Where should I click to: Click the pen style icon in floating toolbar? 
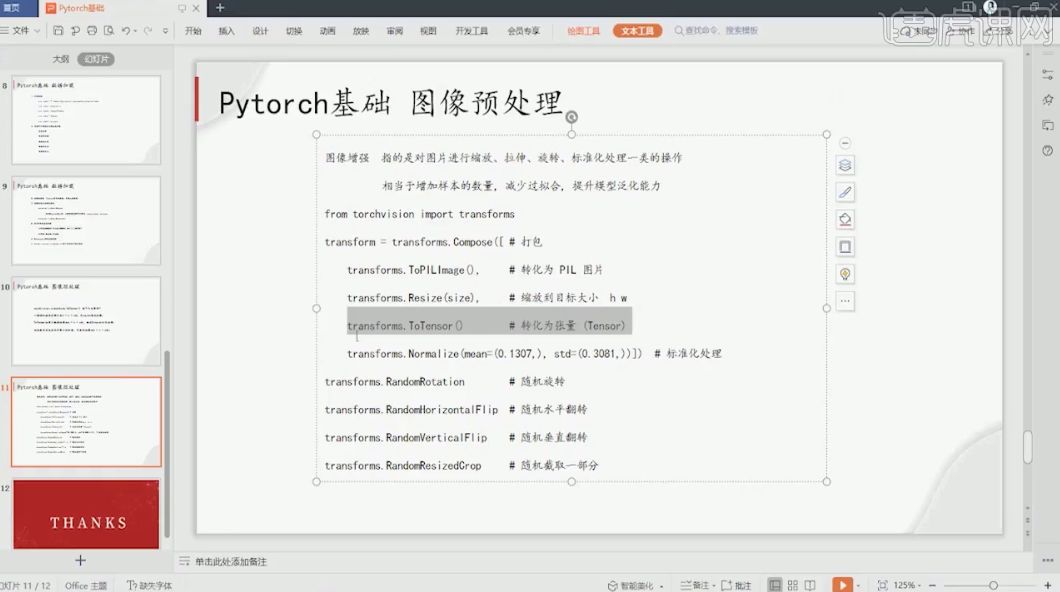click(x=845, y=192)
